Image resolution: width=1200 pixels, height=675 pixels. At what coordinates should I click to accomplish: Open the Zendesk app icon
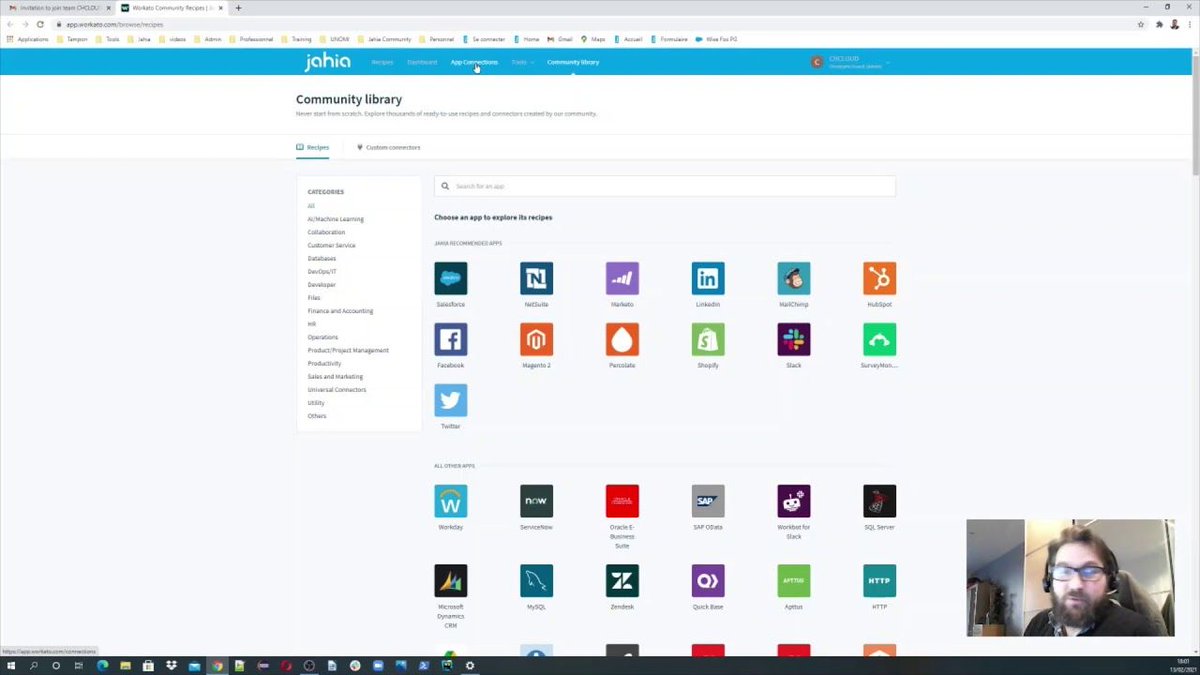click(x=622, y=579)
